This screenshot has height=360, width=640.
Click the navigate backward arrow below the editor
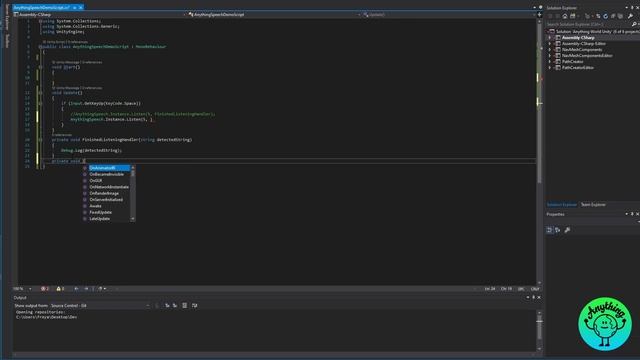[x=76, y=289]
